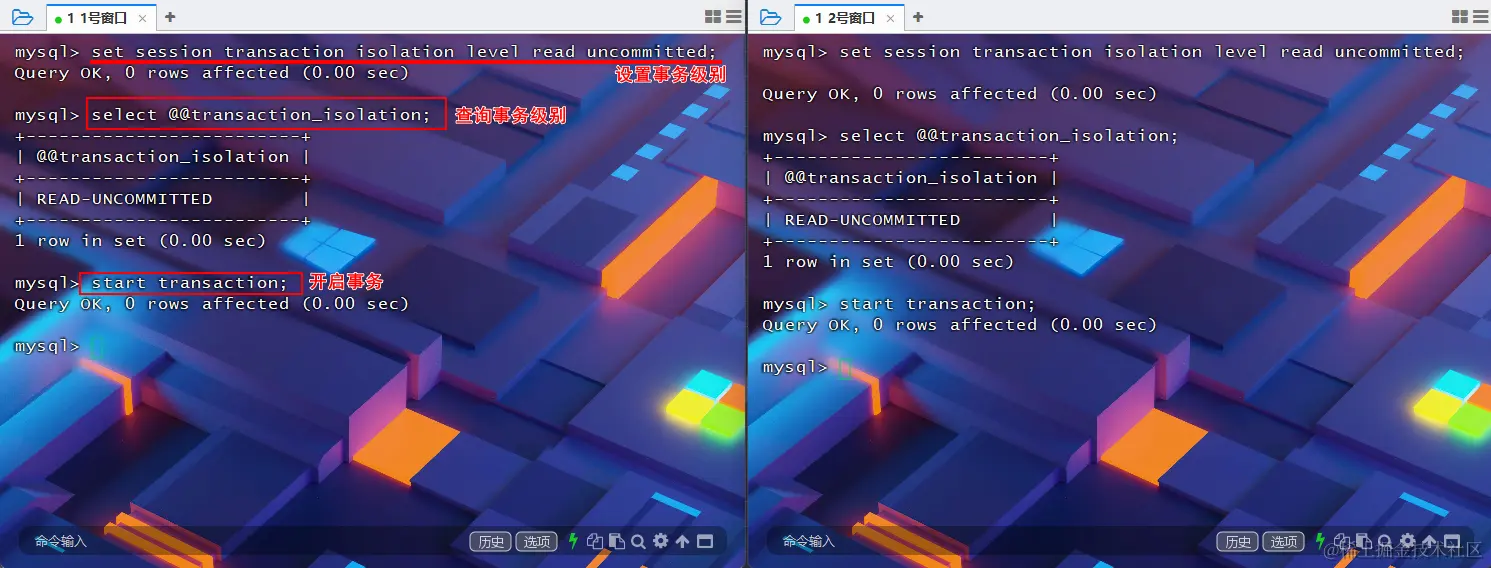Open the hamburger list menu in left pane

pos(734,17)
